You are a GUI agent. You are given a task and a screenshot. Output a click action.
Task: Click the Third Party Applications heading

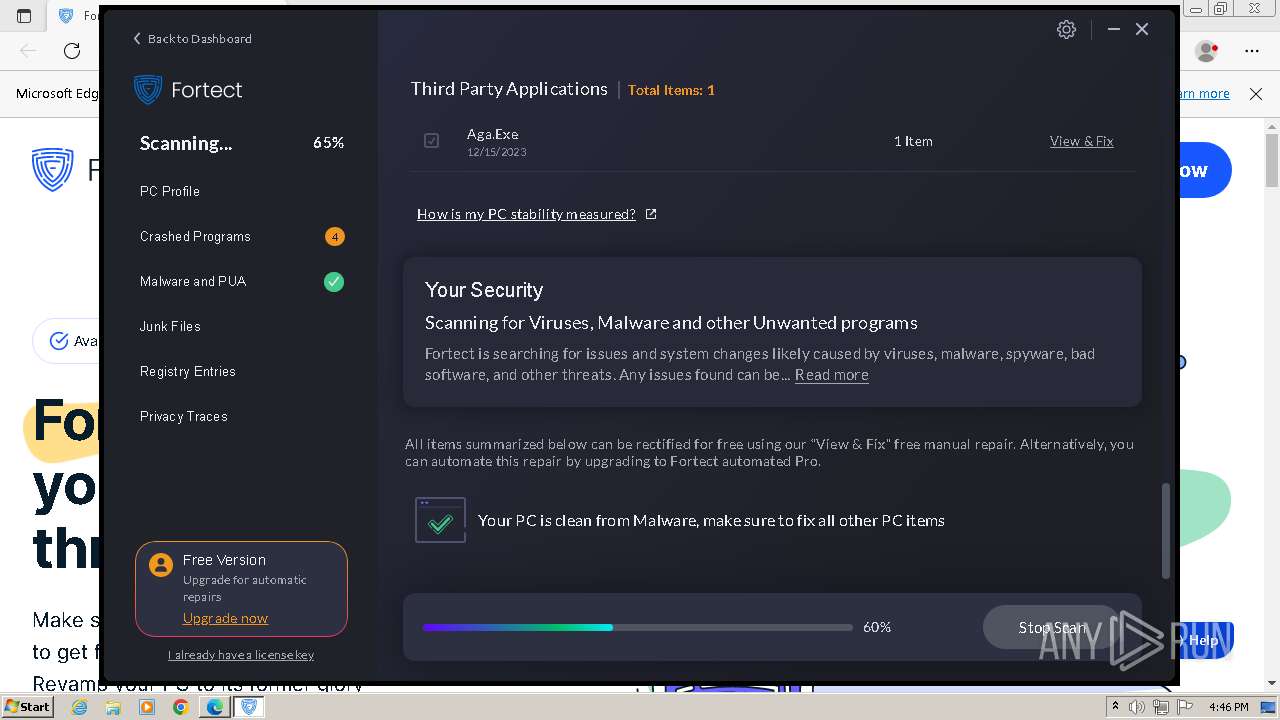point(509,89)
